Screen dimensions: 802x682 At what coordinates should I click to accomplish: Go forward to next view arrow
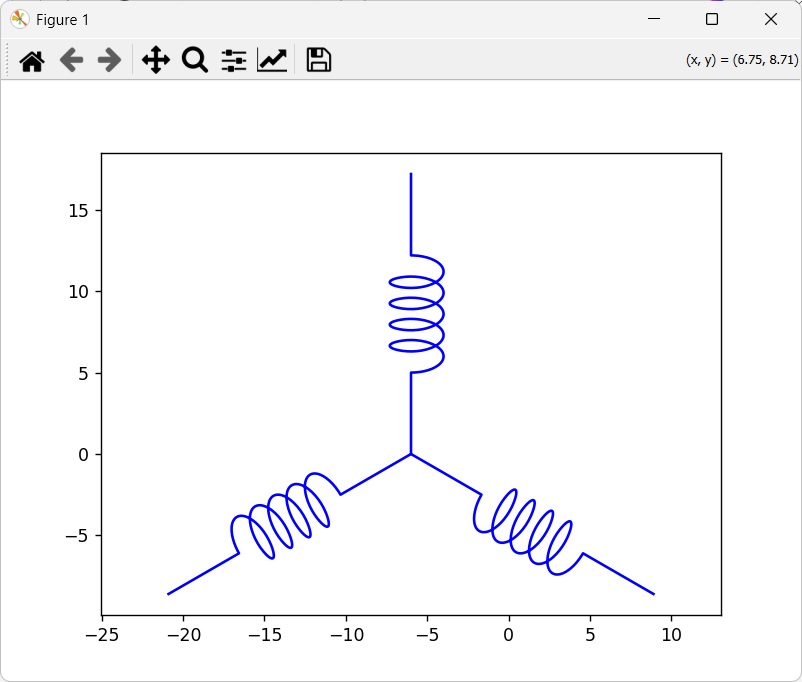point(109,60)
